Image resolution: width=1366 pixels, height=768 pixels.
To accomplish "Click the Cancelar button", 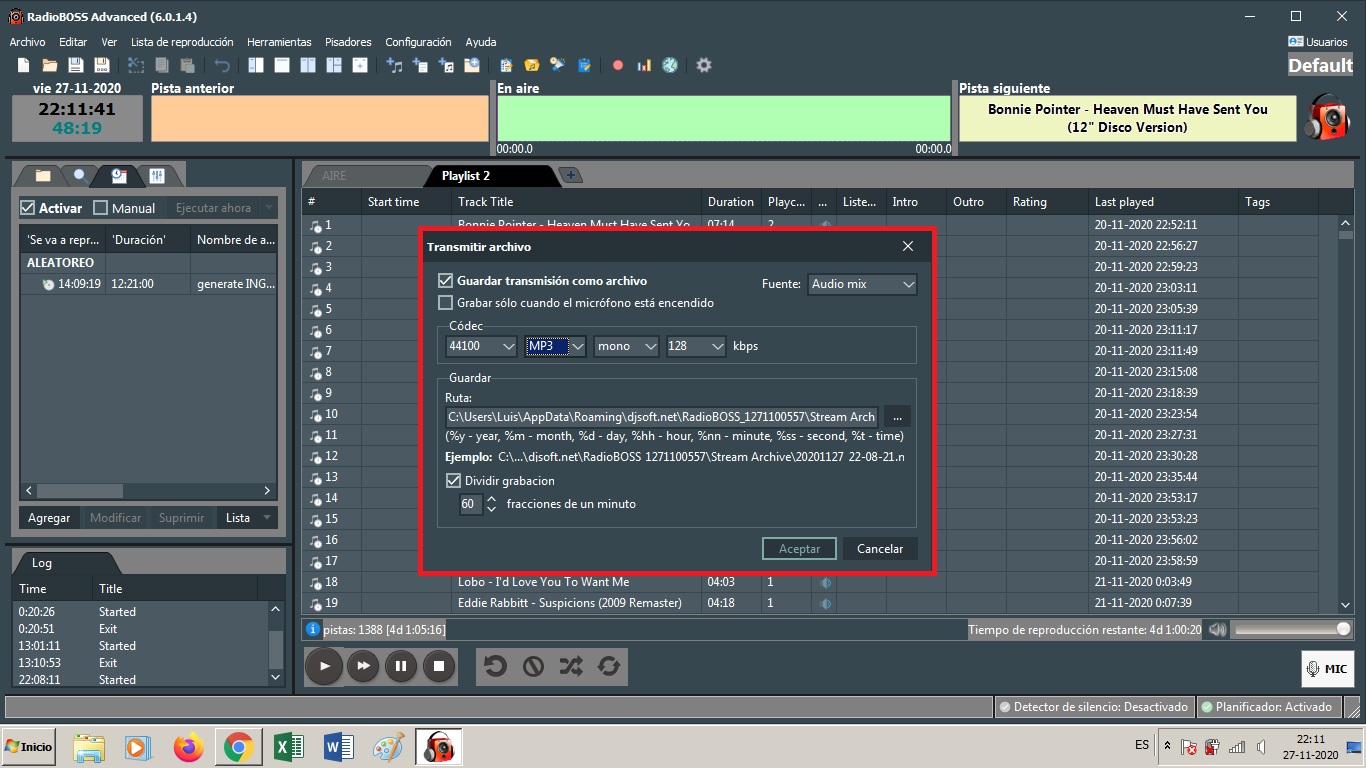I will tap(880, 548).
